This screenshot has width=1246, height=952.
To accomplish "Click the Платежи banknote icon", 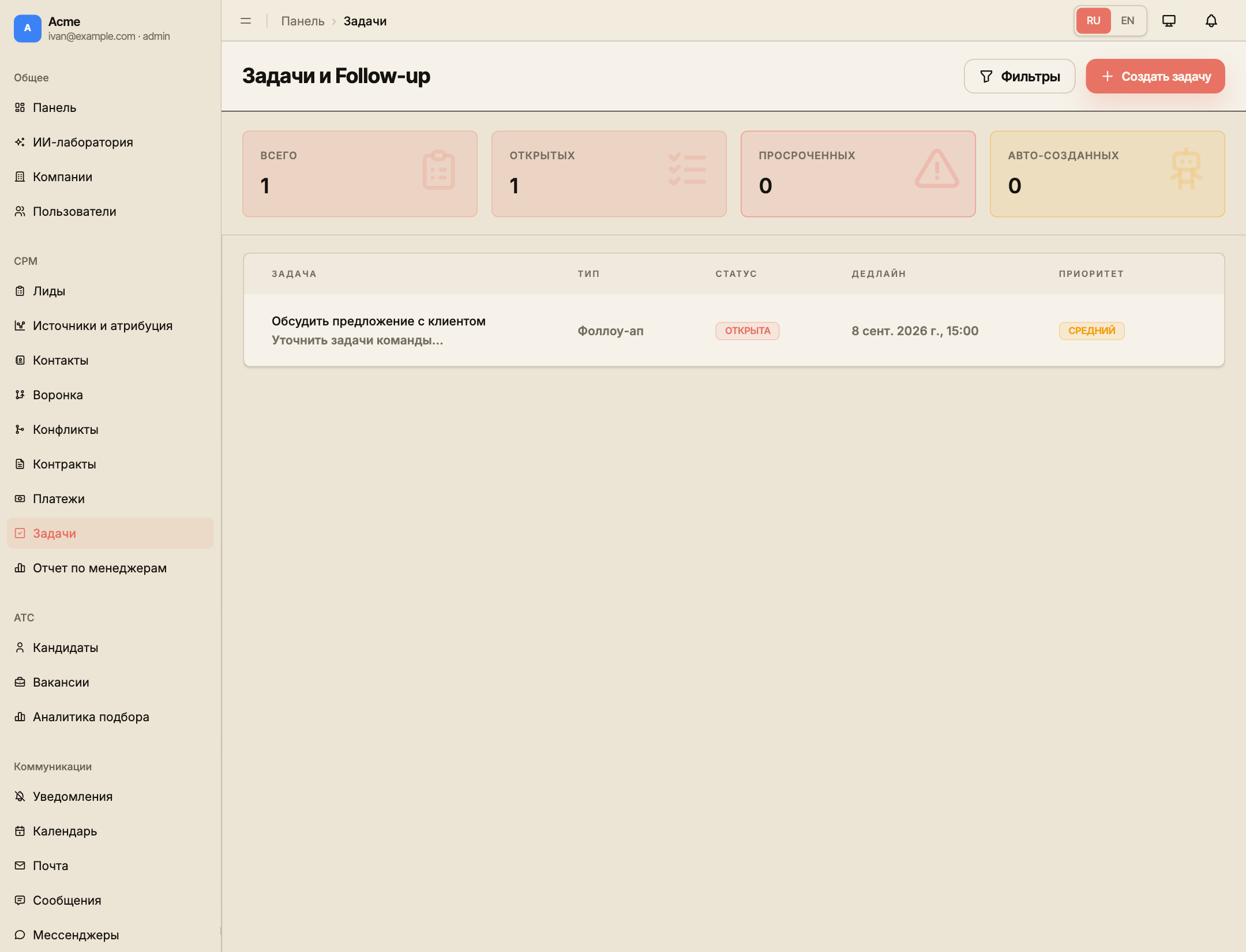I will (x=20, y=499).
